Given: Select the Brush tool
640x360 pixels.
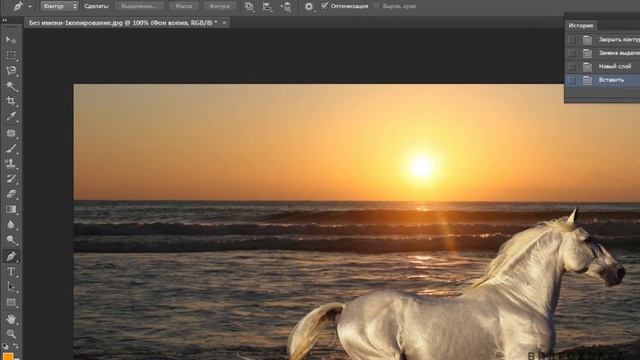Looking at the screenshot, I should pyautogui.click(x=11, y=149).
